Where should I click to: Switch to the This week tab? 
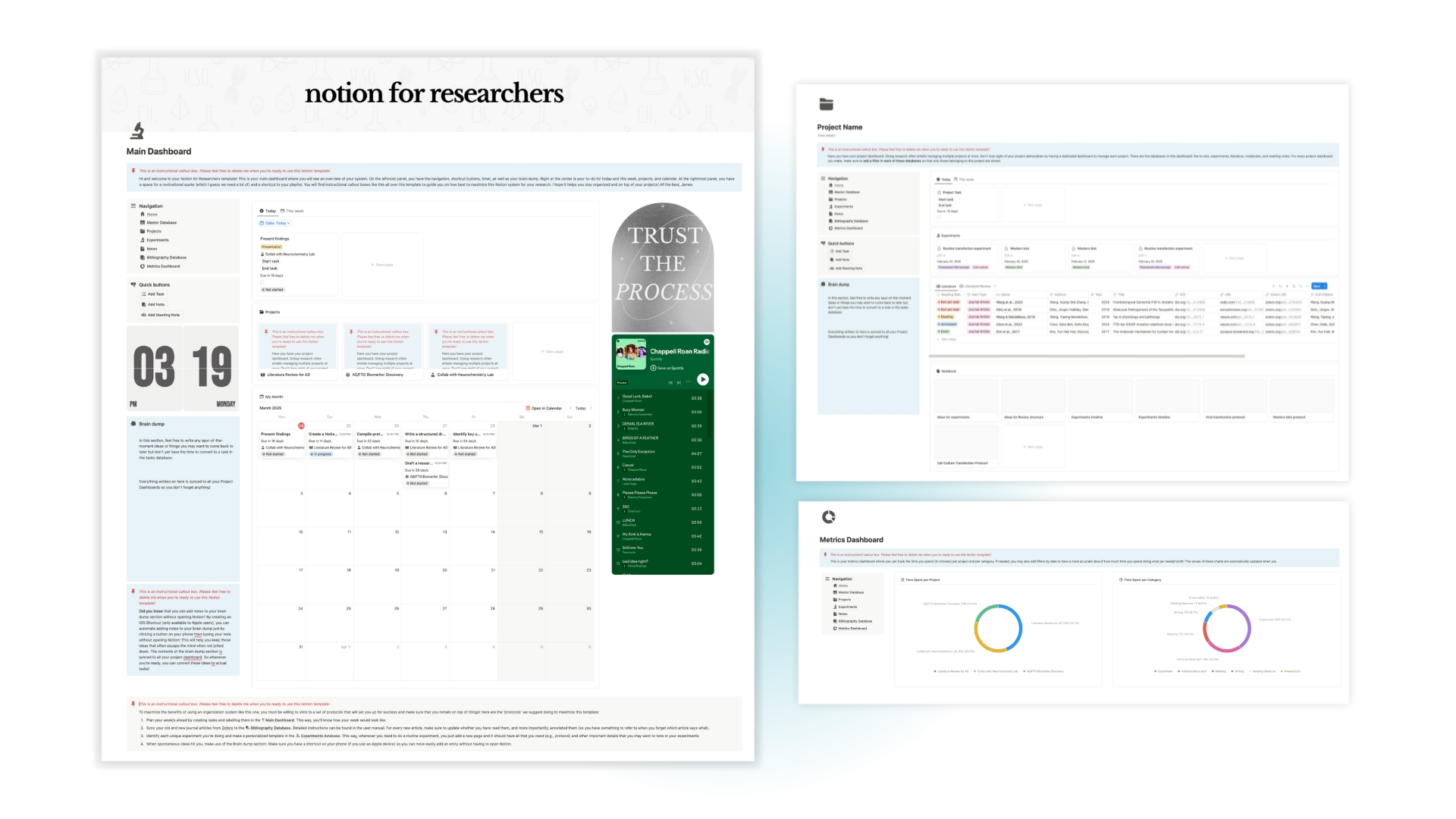point(293,211)
